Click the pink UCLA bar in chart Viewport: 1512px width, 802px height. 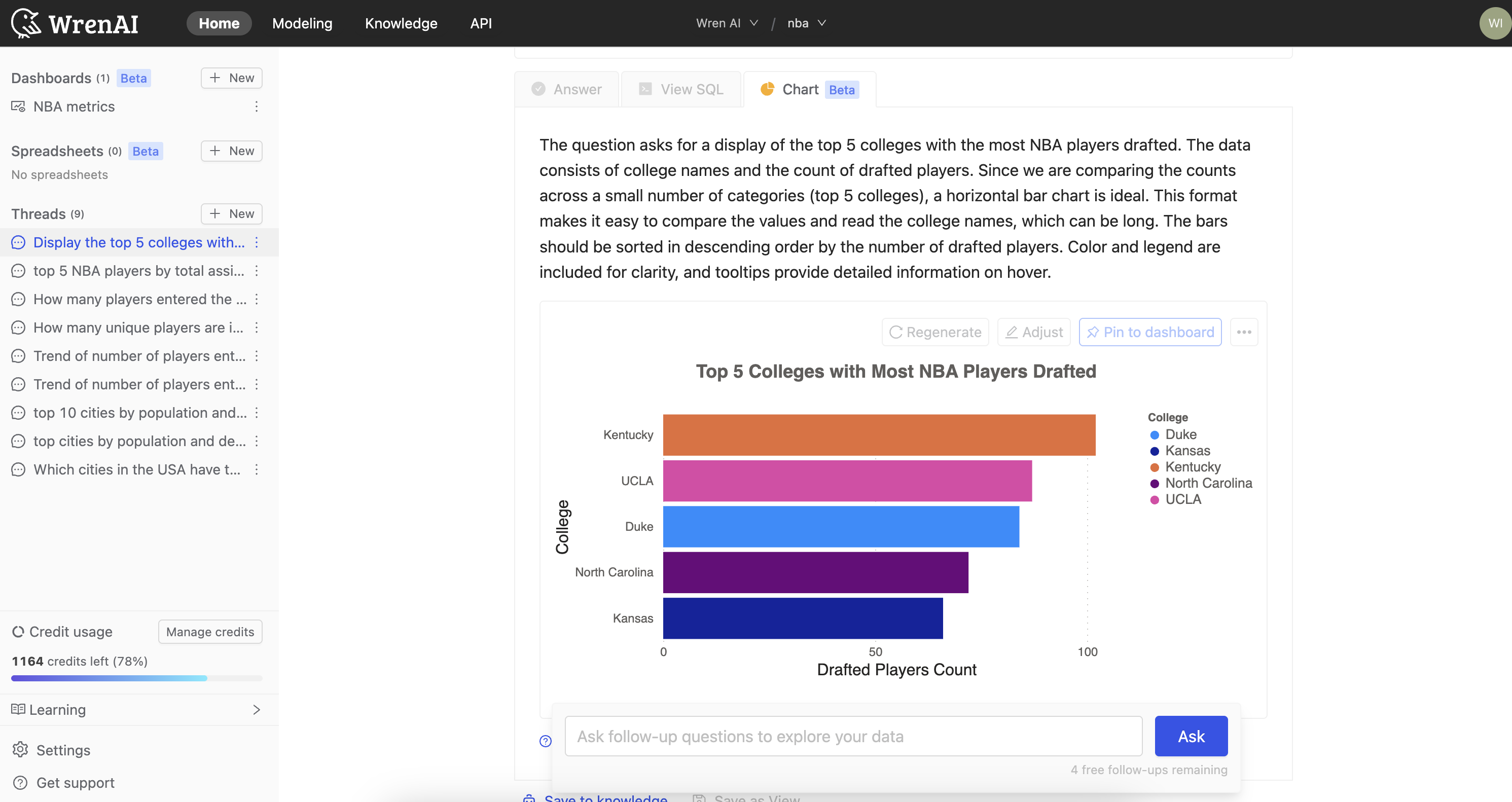(x=847, y=481)
